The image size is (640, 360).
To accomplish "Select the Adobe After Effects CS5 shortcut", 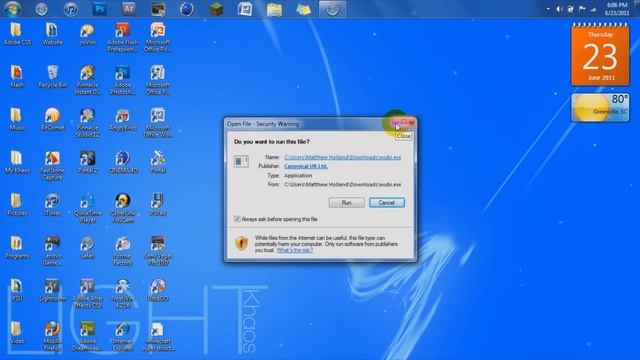I will click(87, 294).
